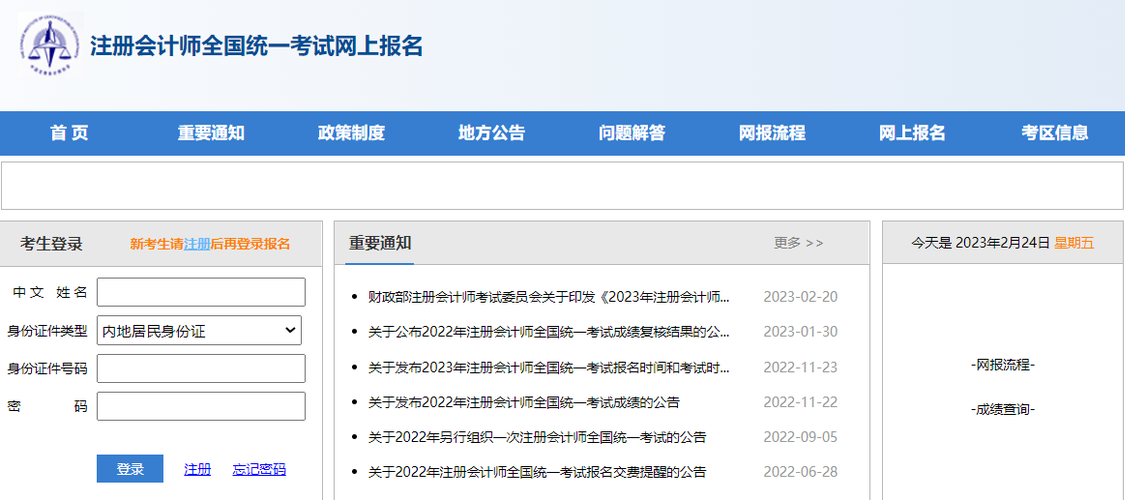The width and height of the screenshot is (1125, 500).
Task: Click into the 密码 input field
Action: click(x=200, y=406)
